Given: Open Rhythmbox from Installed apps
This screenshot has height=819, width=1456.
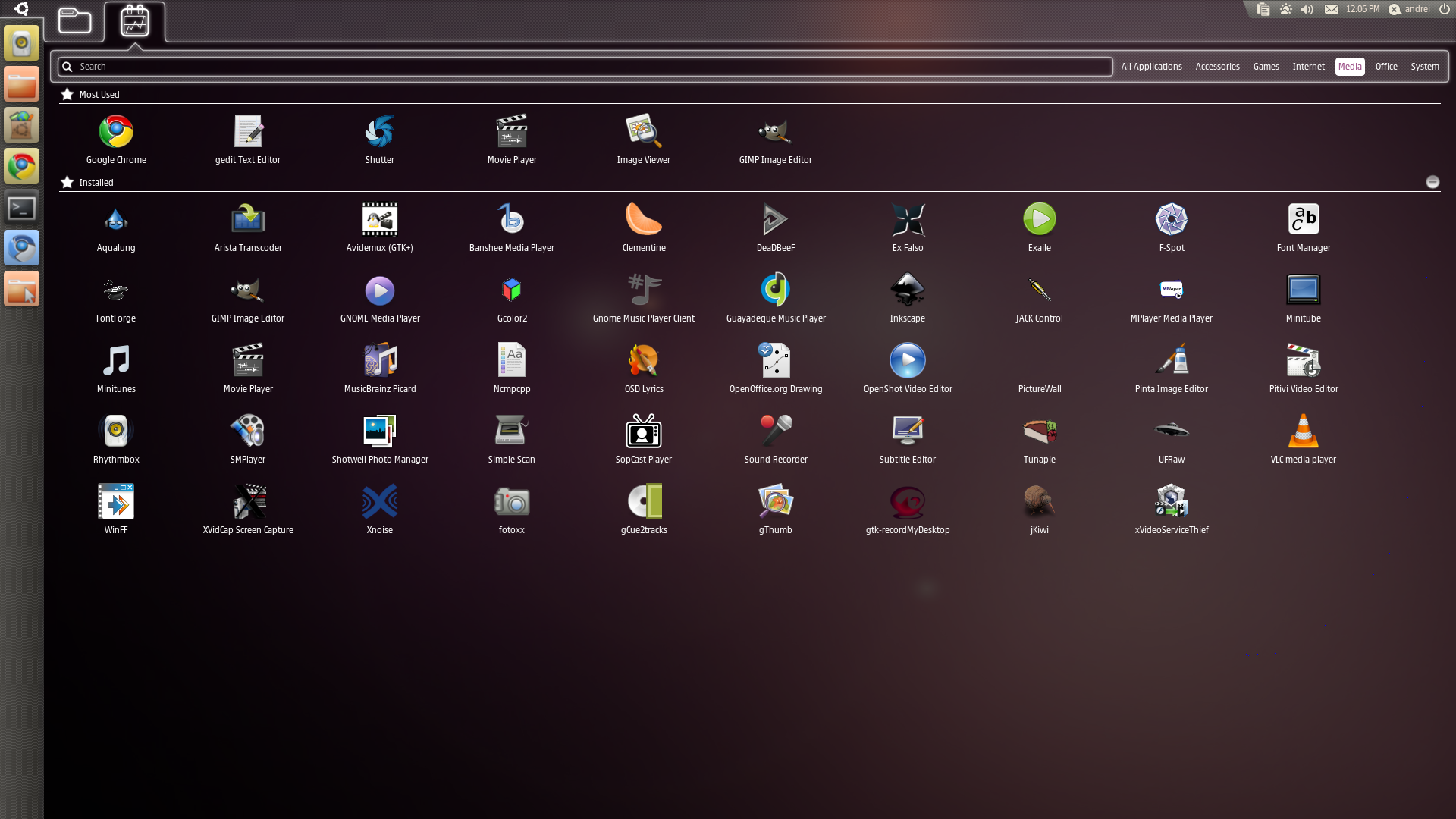Looking at the screenshot, I should (x=116, y=431).
